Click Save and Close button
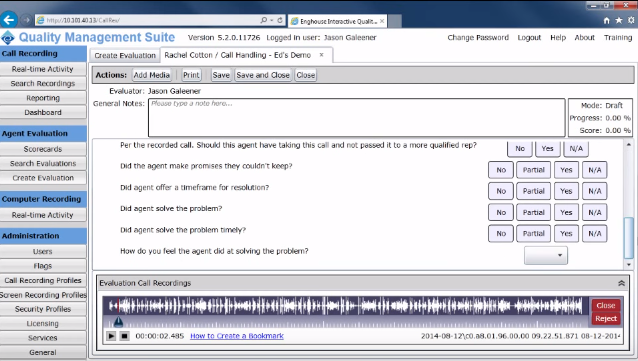The height and width of the screenshot is (361, 638). point(263,75)
